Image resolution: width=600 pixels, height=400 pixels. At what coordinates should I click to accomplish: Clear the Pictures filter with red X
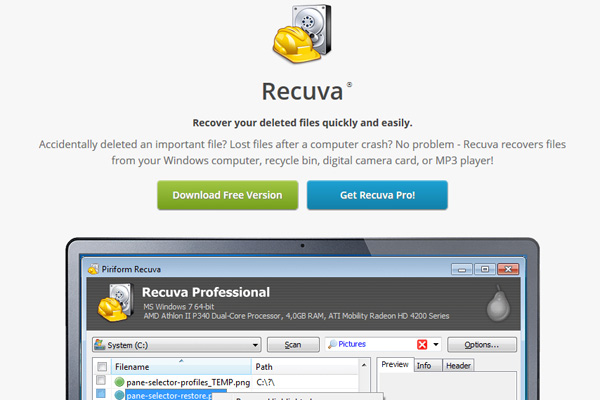422,344
